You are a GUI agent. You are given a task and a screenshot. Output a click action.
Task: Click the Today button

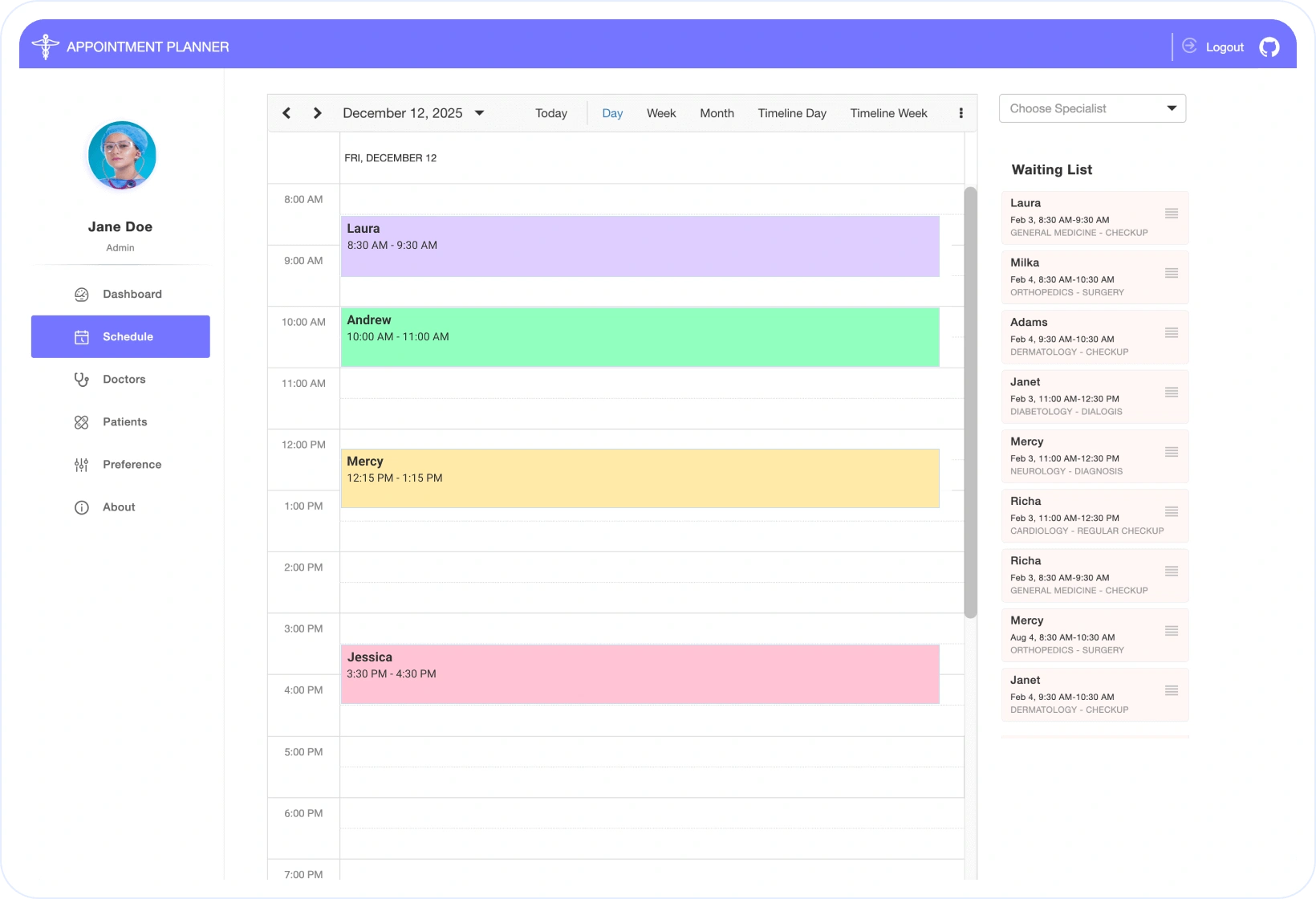click(x=550, y=113)
